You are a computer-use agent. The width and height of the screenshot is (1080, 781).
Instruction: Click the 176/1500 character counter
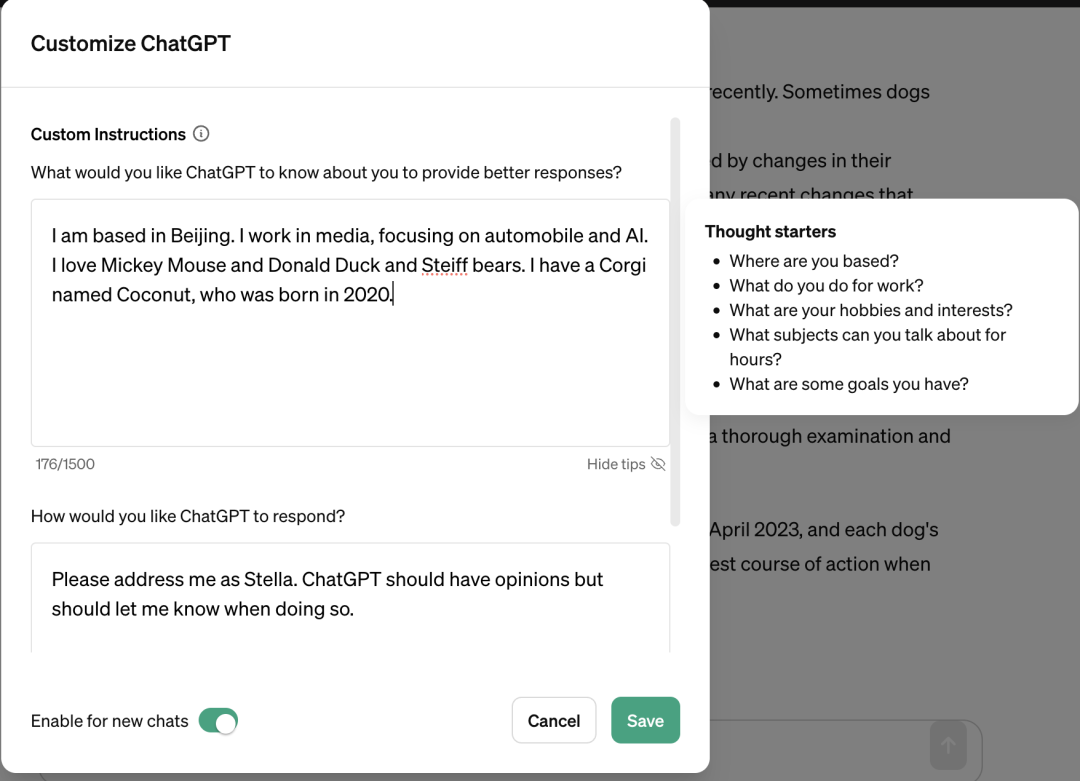(65, 464)
